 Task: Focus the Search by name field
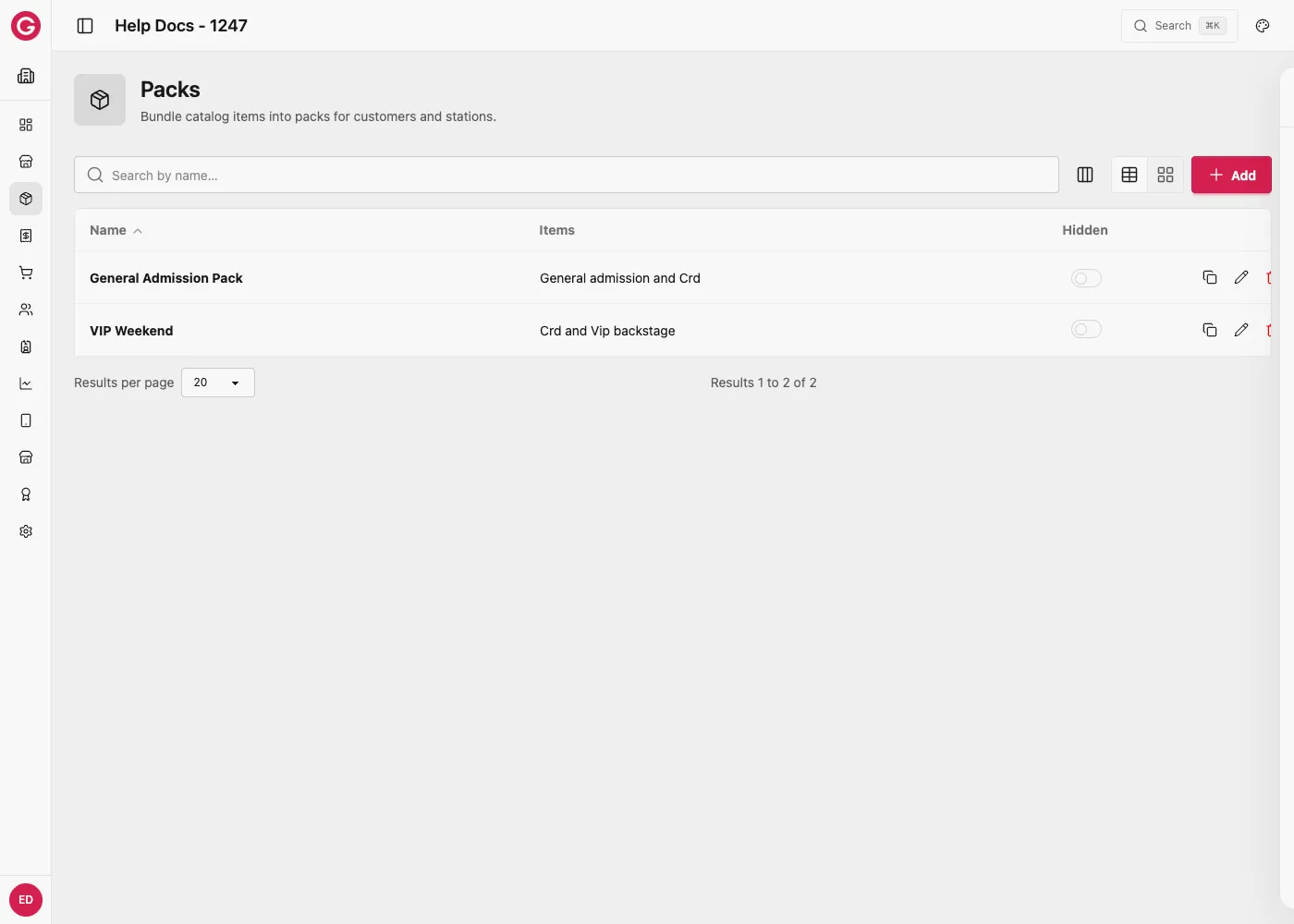(567, 175)
